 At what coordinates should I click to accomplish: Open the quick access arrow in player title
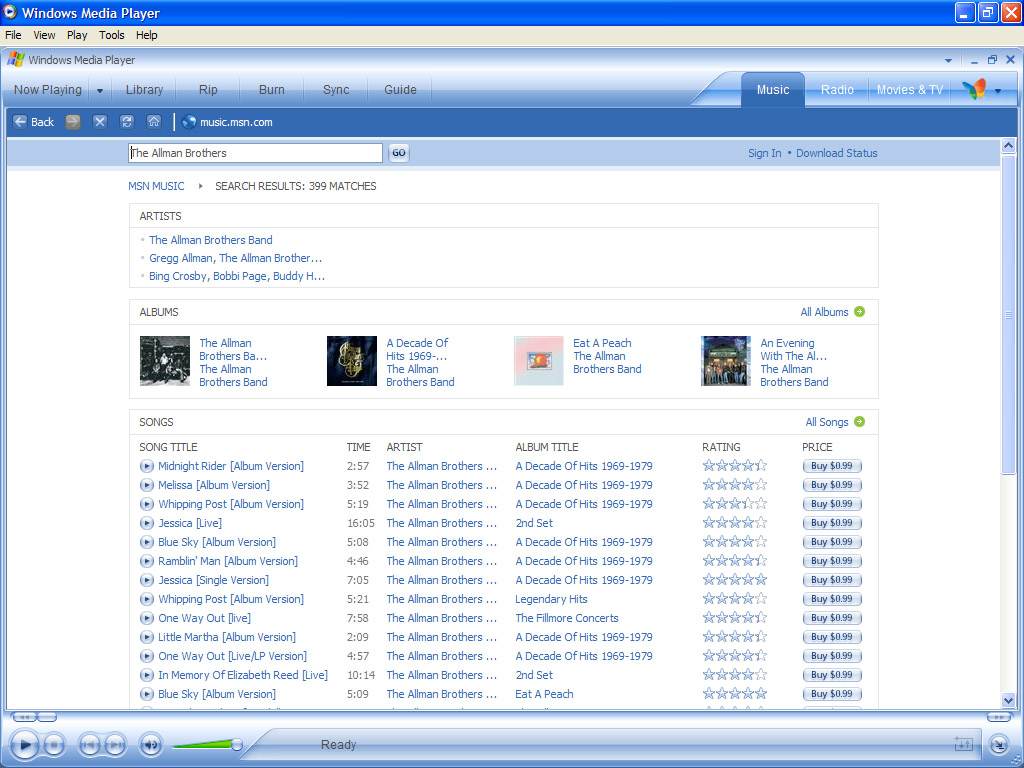coord(948,61)
